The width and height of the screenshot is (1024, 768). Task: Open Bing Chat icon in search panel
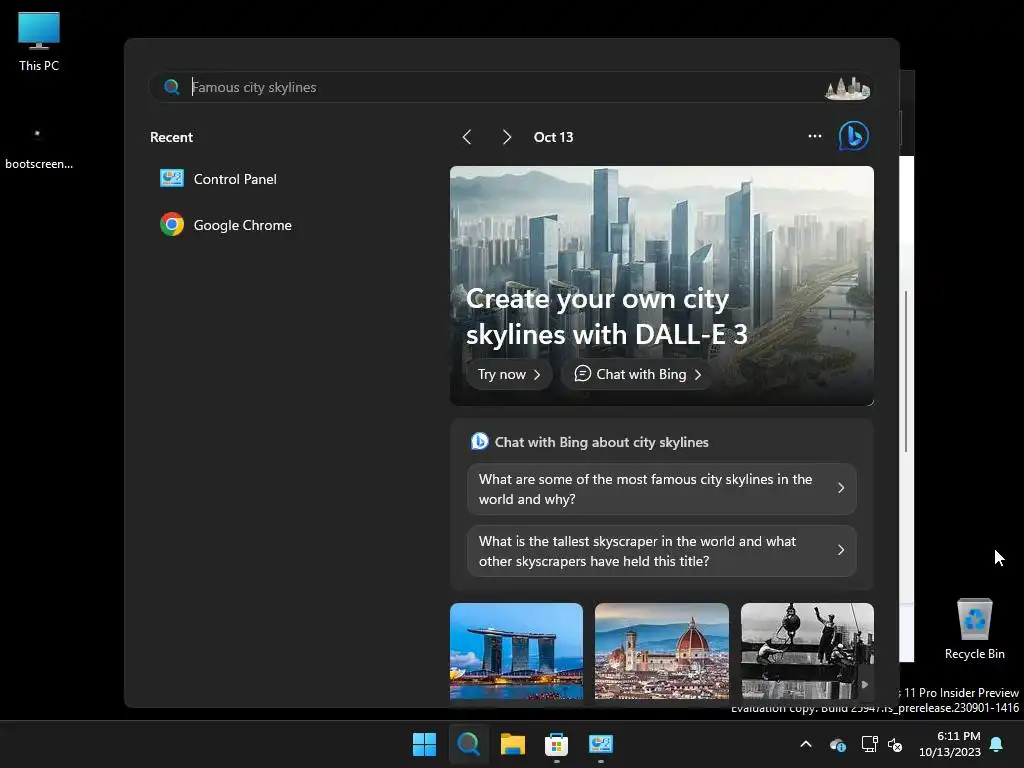click(x=854, y=136)
